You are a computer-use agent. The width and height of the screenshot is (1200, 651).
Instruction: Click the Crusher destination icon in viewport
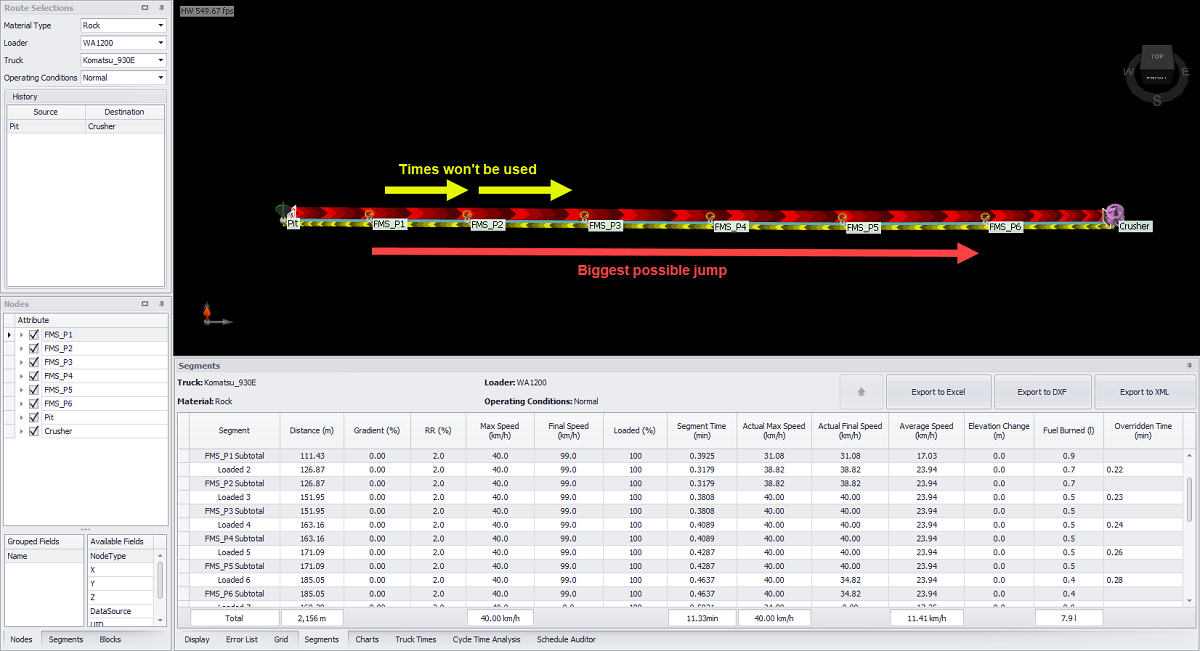tap(1113, 214)
